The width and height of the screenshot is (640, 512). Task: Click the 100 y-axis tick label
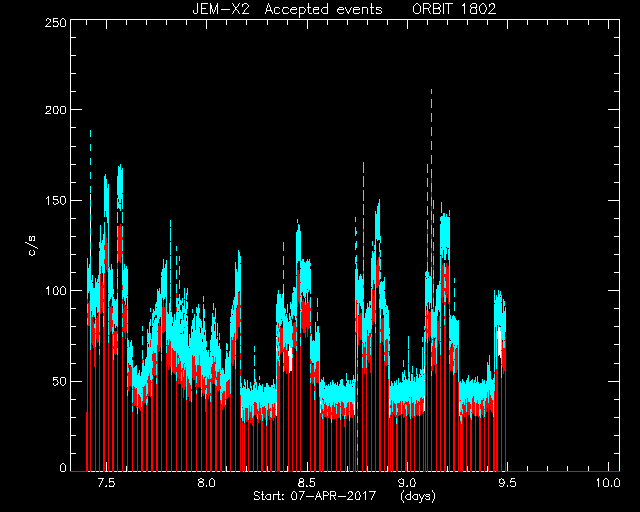(x=56, y=291)
